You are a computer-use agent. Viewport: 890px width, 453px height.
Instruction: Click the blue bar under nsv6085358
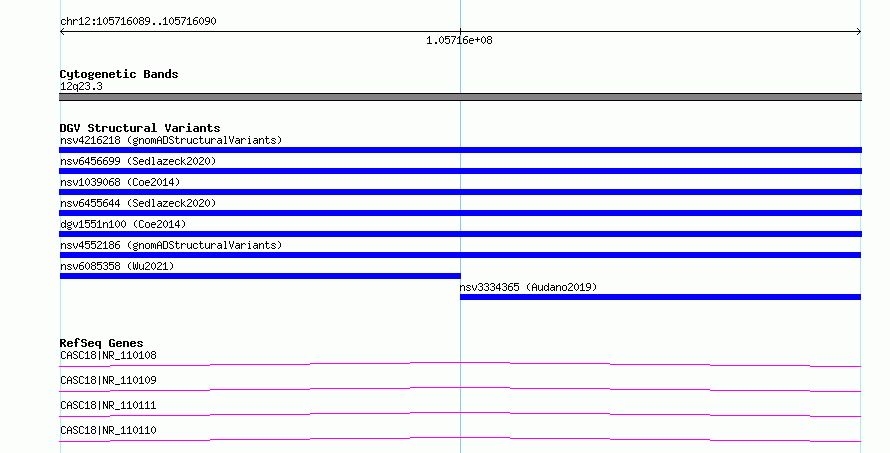[x=260, y=276]
